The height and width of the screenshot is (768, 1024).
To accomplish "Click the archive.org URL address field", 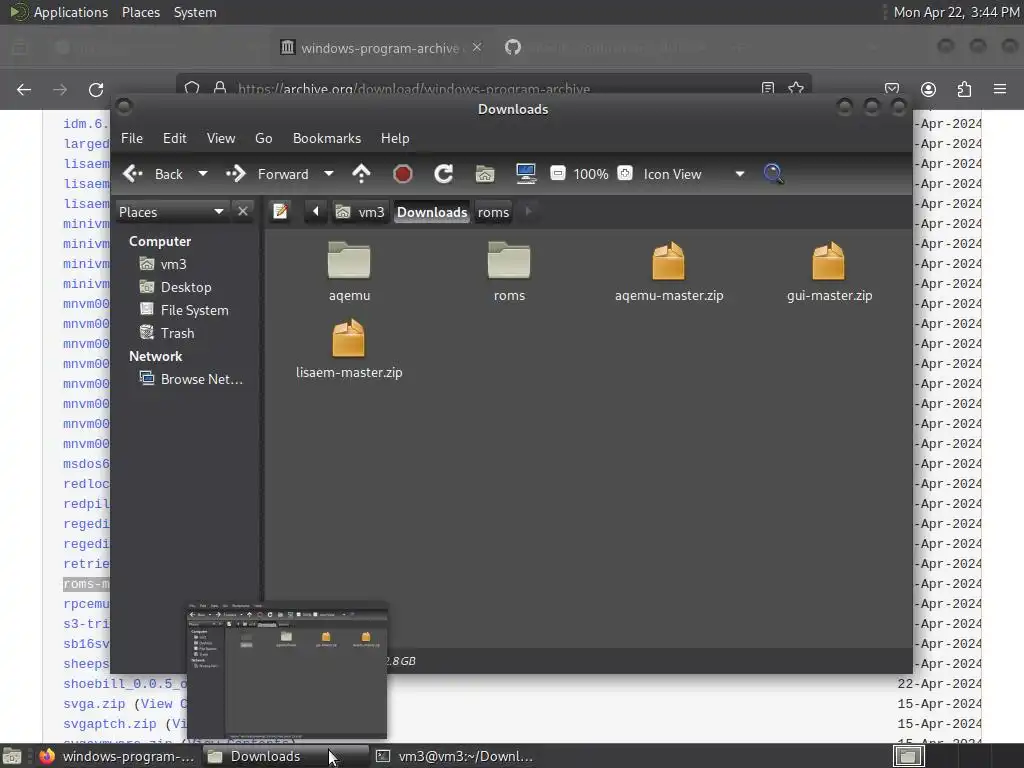I will (x=414, y=88).
